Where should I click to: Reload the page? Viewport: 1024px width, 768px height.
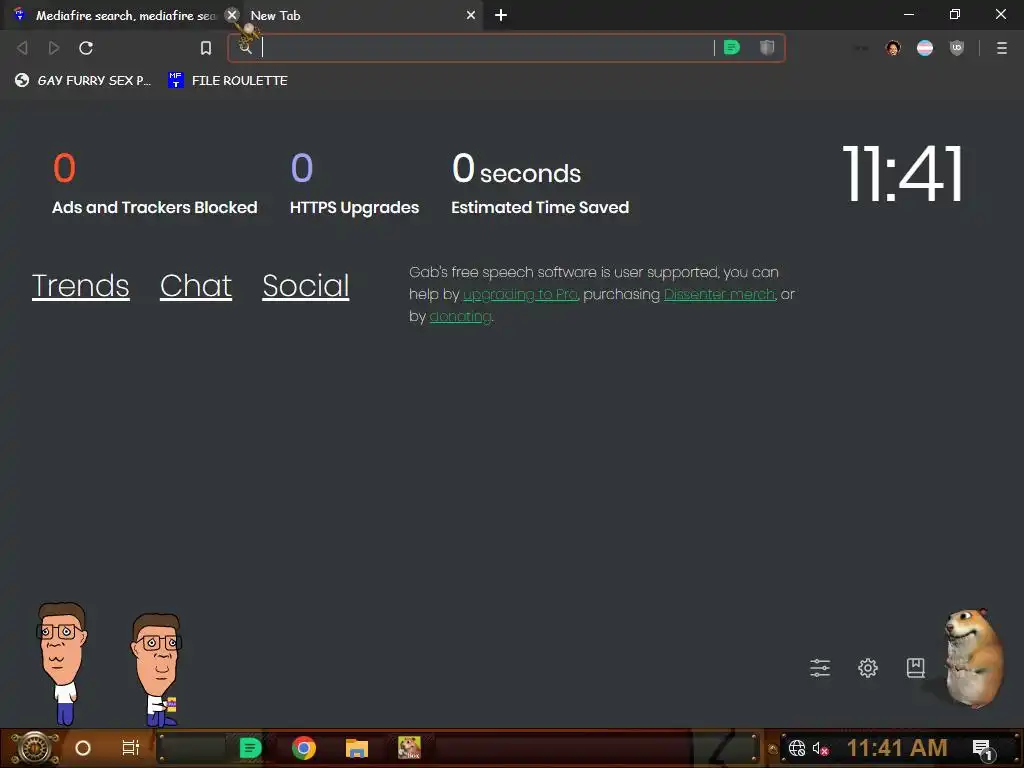[86, 48]
